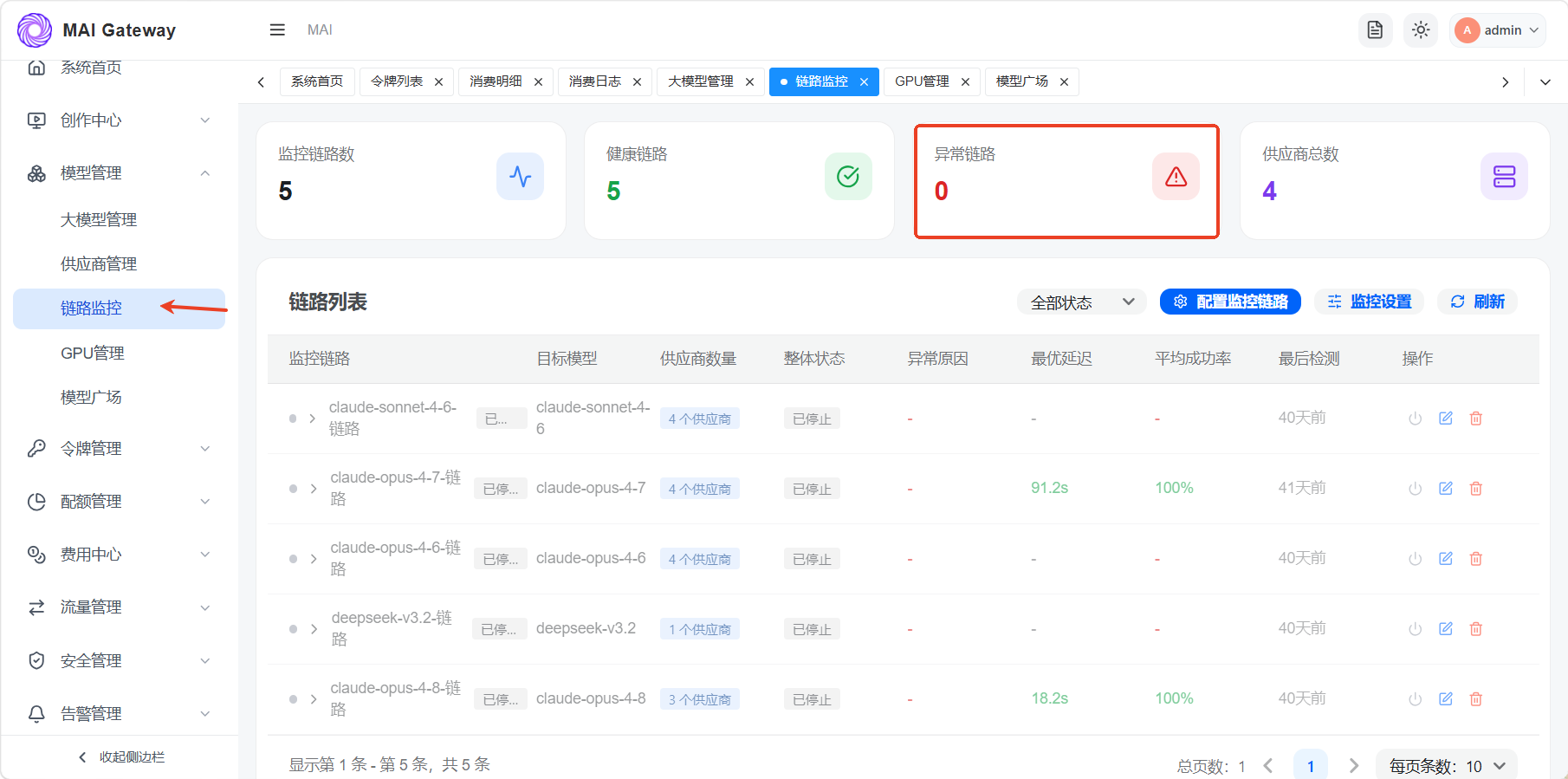Collapse the 模型管理 sidebar menu
1568x779 pixels.
[x=120, y=173]
